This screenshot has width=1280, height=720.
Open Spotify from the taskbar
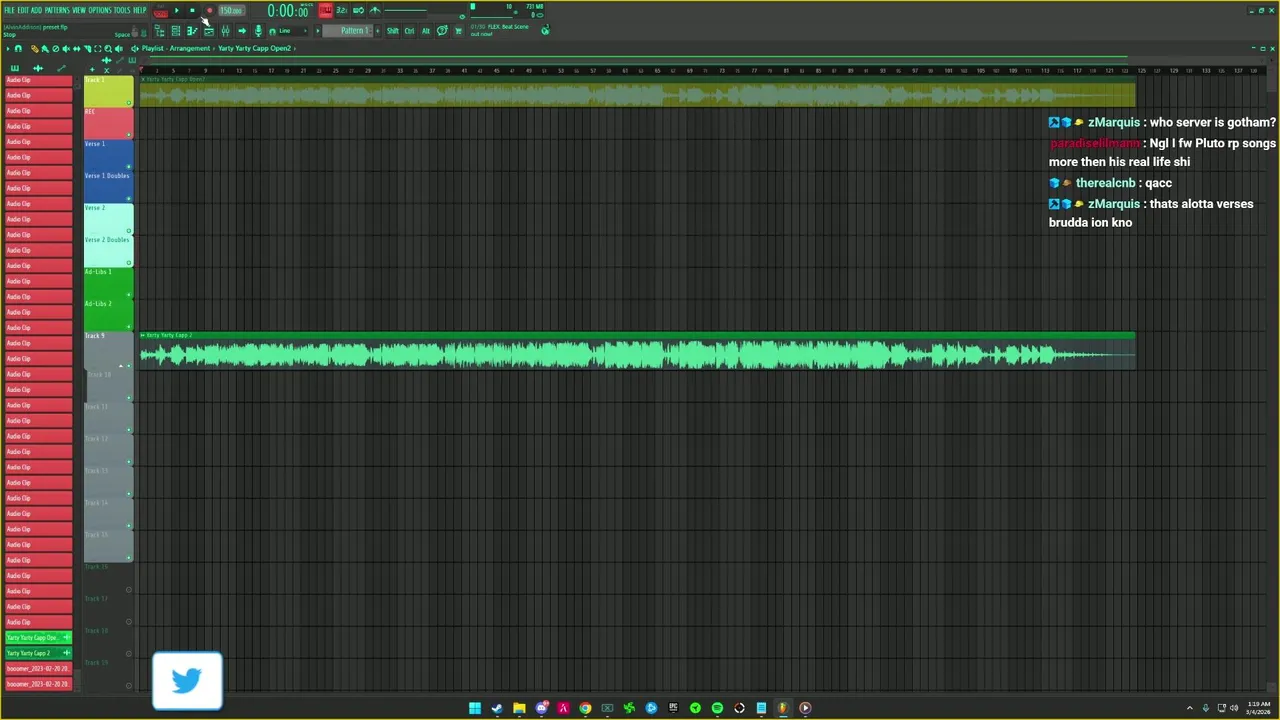click(x=717, y=708)
